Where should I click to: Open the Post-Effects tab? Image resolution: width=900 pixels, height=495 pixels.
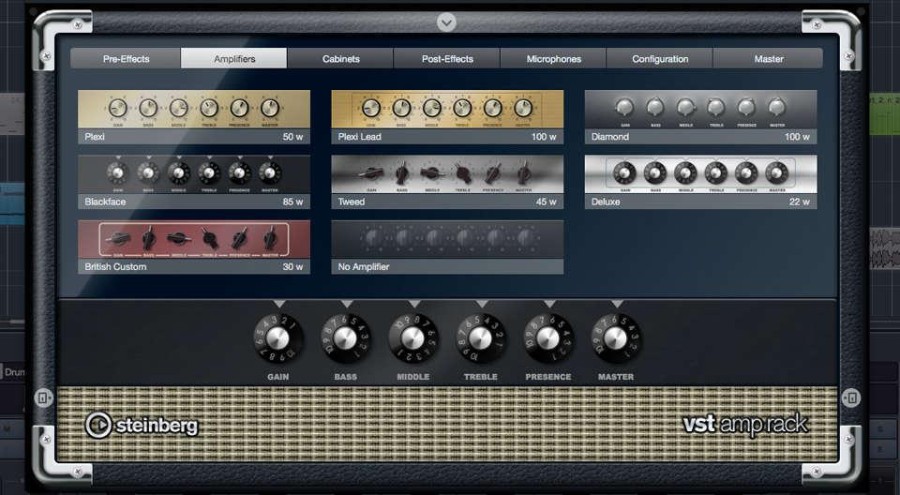tap(447, 59)
